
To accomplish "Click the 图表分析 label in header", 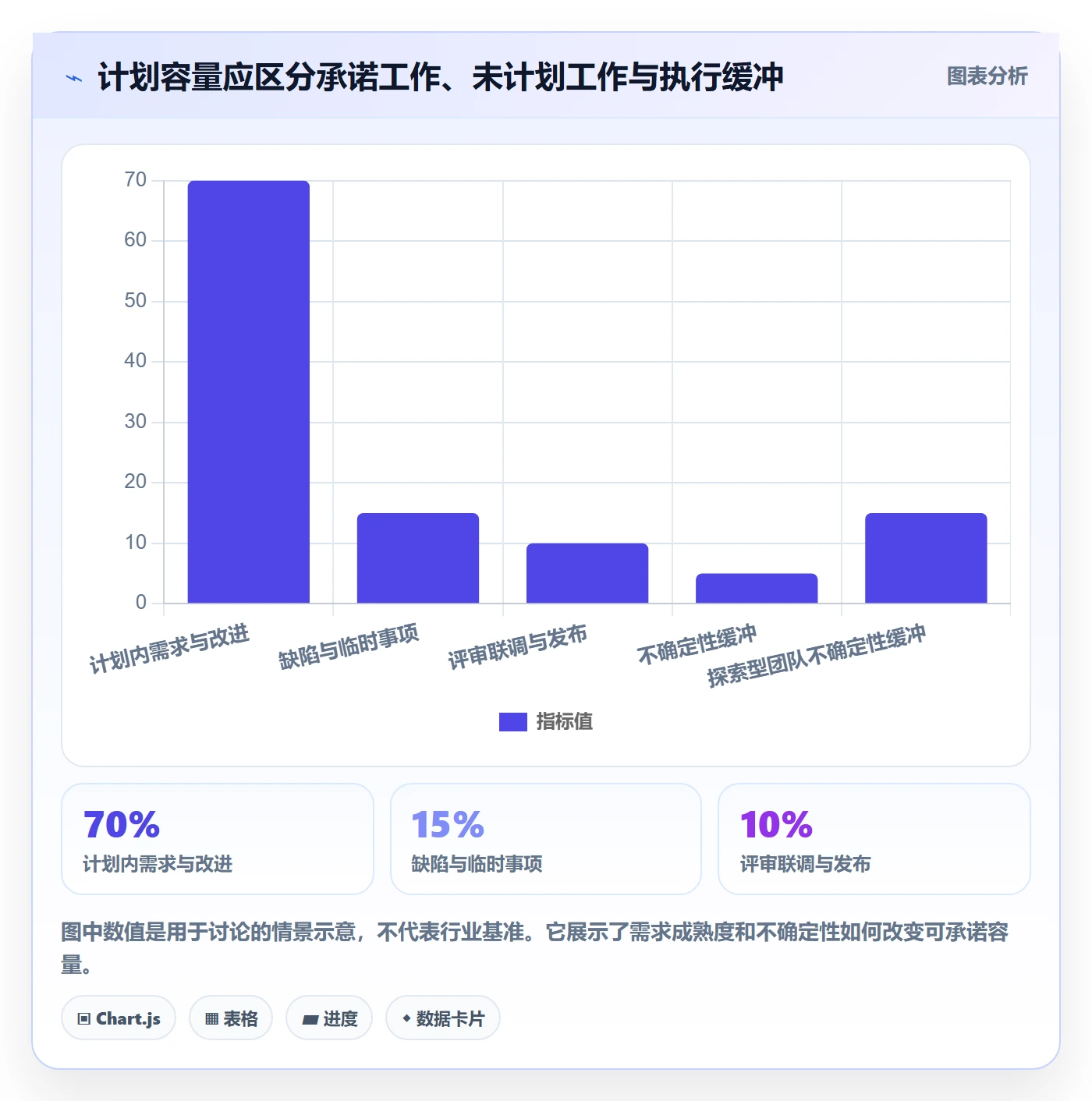I will 987,76.
